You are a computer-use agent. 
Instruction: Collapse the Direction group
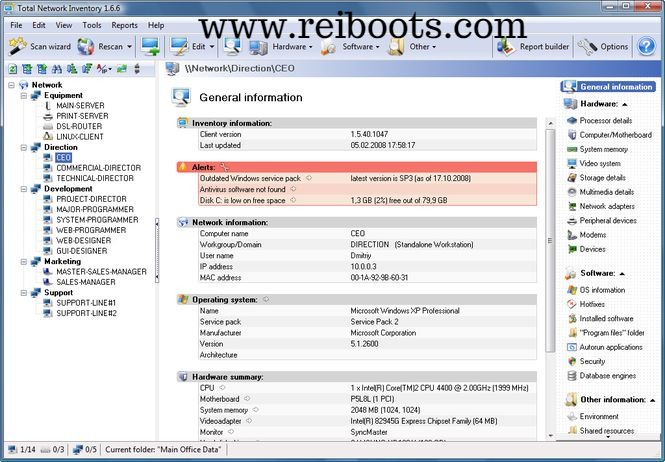(24, 148)
